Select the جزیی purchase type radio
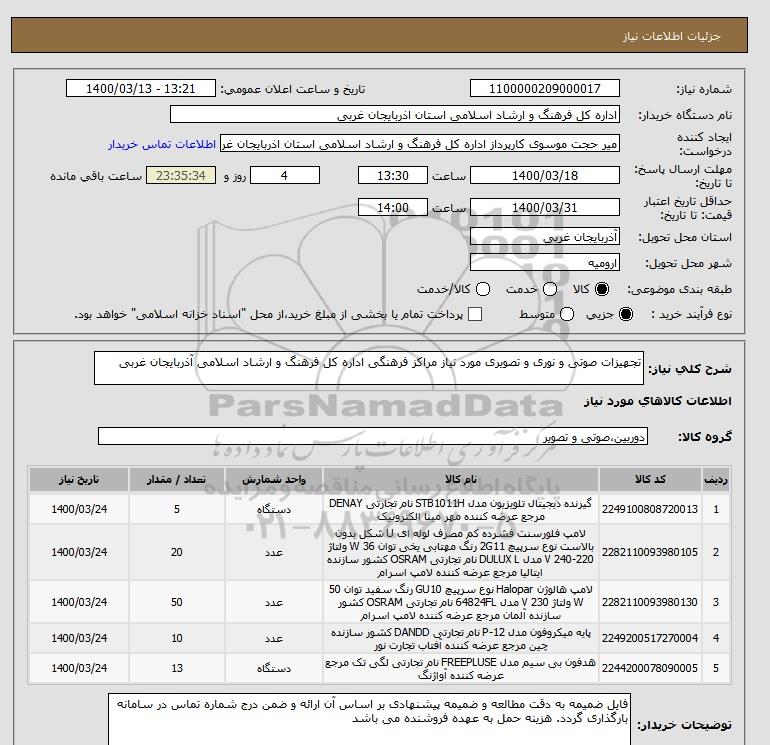 (626, 314)
